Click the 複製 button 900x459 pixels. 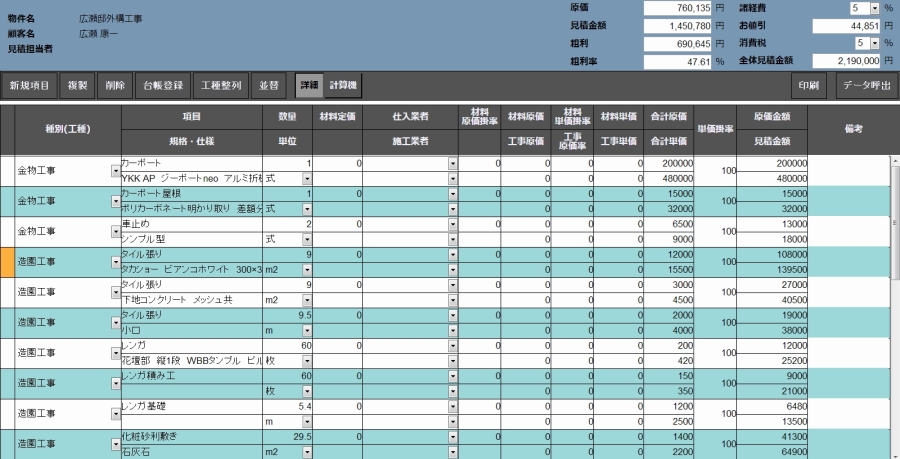pos(77,85)
